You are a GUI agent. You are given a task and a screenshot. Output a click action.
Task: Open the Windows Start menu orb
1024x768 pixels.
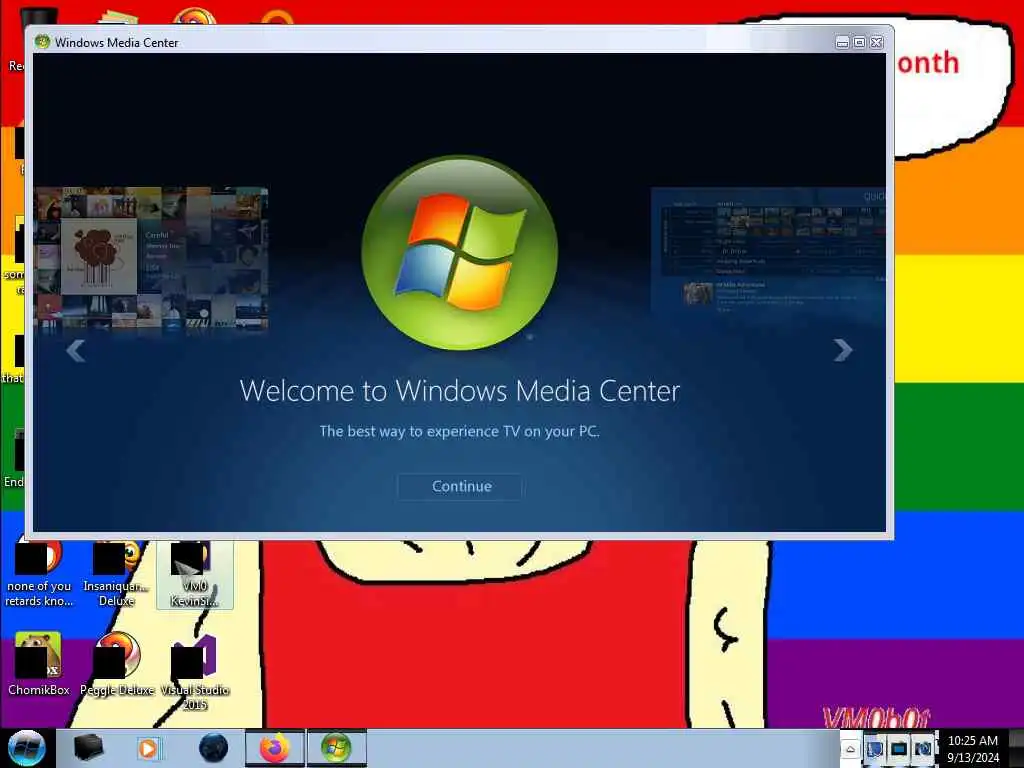pyautogui.click(x=26, y=748)
